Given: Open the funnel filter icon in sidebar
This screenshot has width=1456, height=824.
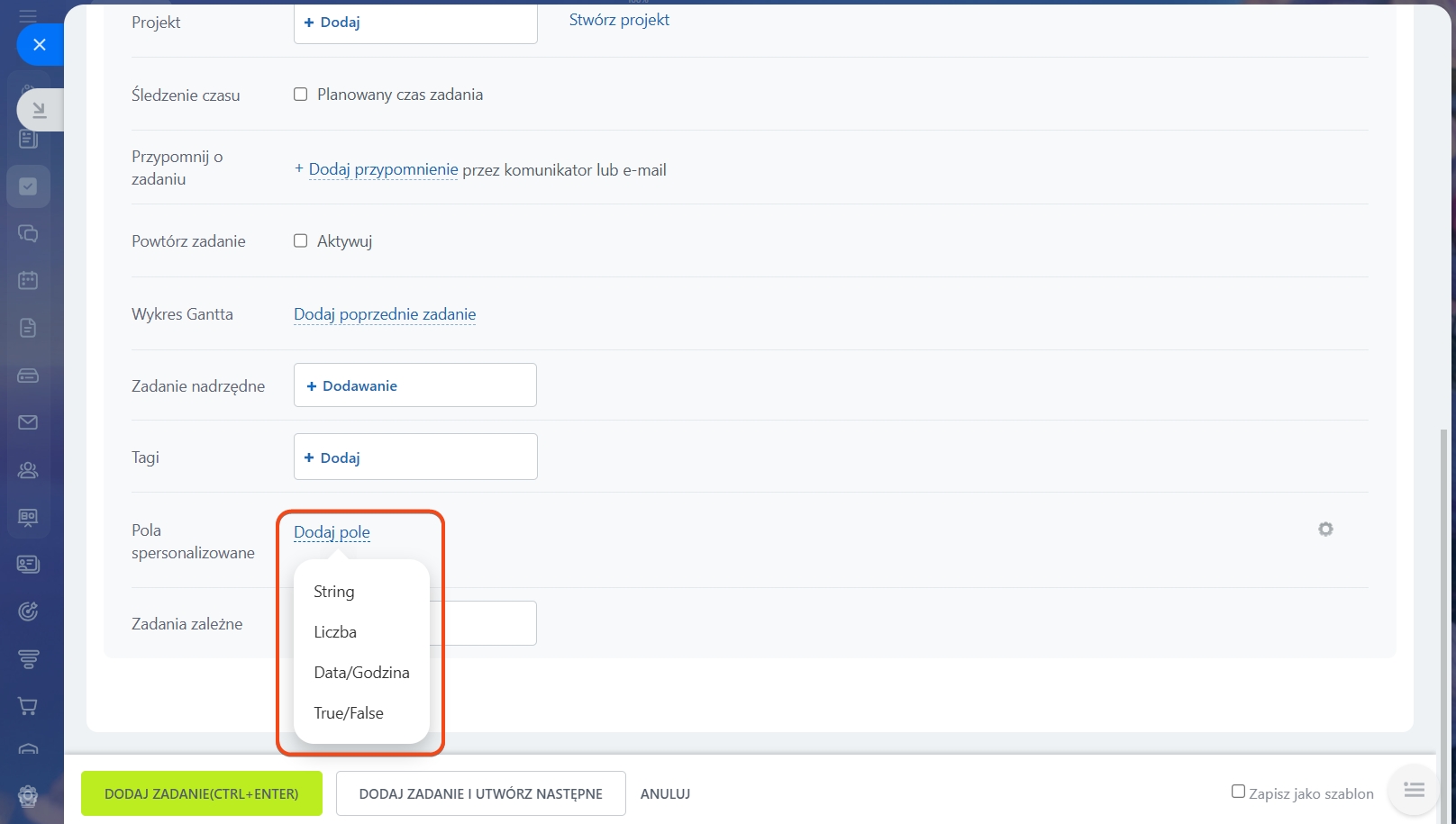Looking at the screenshot, I should (x=28, y=659).
